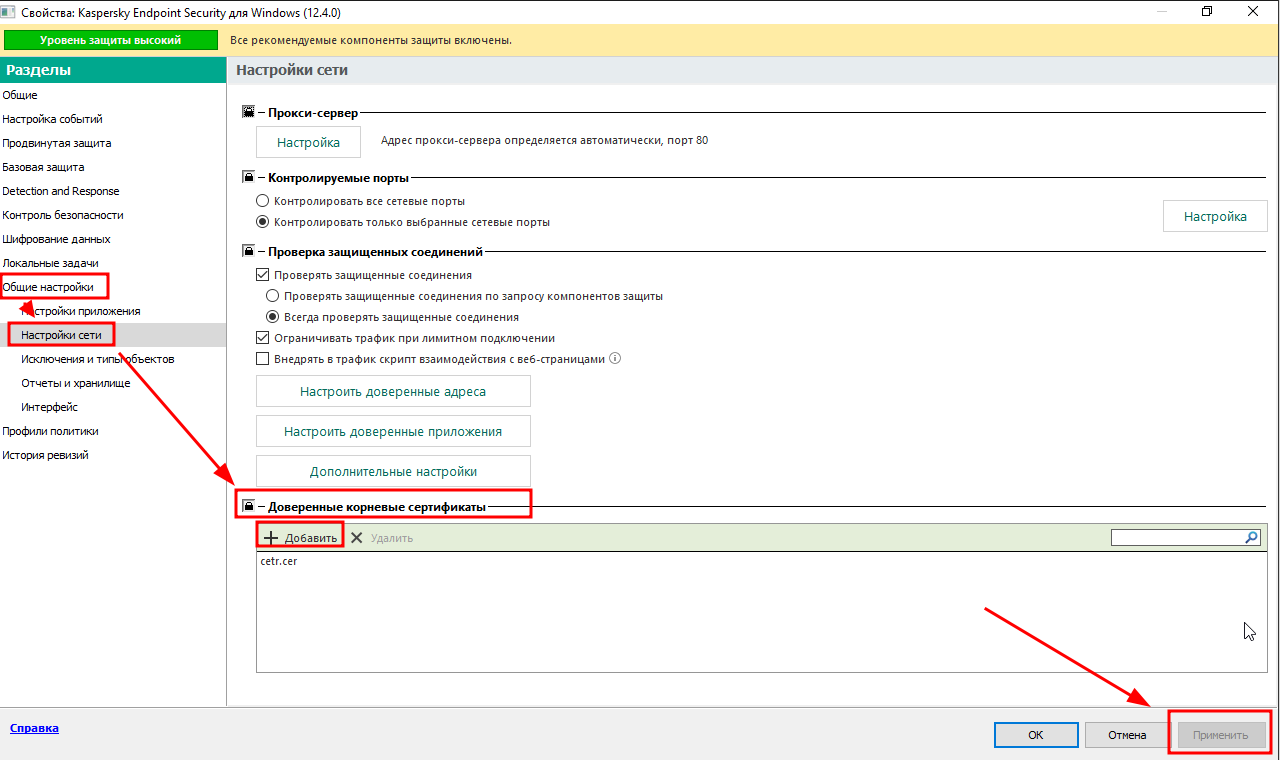This screenshot has width=1280, height=760.
Task: Click the X icon of Удалить
Action: coord(356,538)
